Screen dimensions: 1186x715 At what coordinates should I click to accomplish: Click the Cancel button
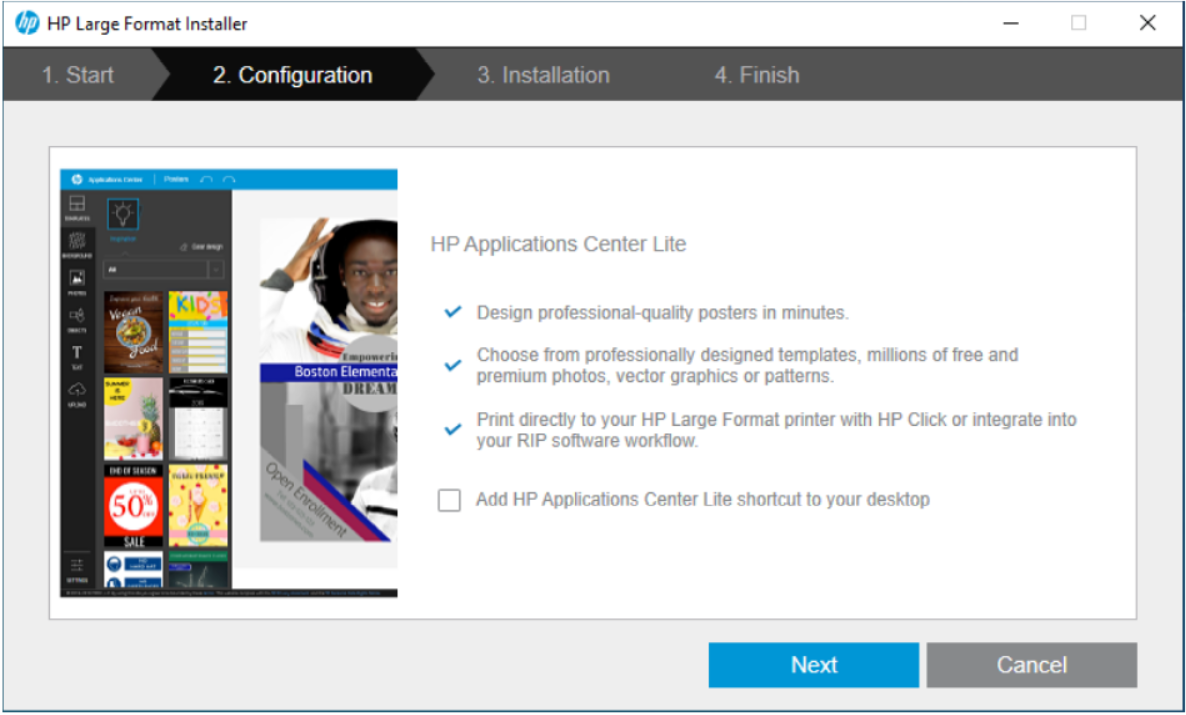(x=1032, y=665)
